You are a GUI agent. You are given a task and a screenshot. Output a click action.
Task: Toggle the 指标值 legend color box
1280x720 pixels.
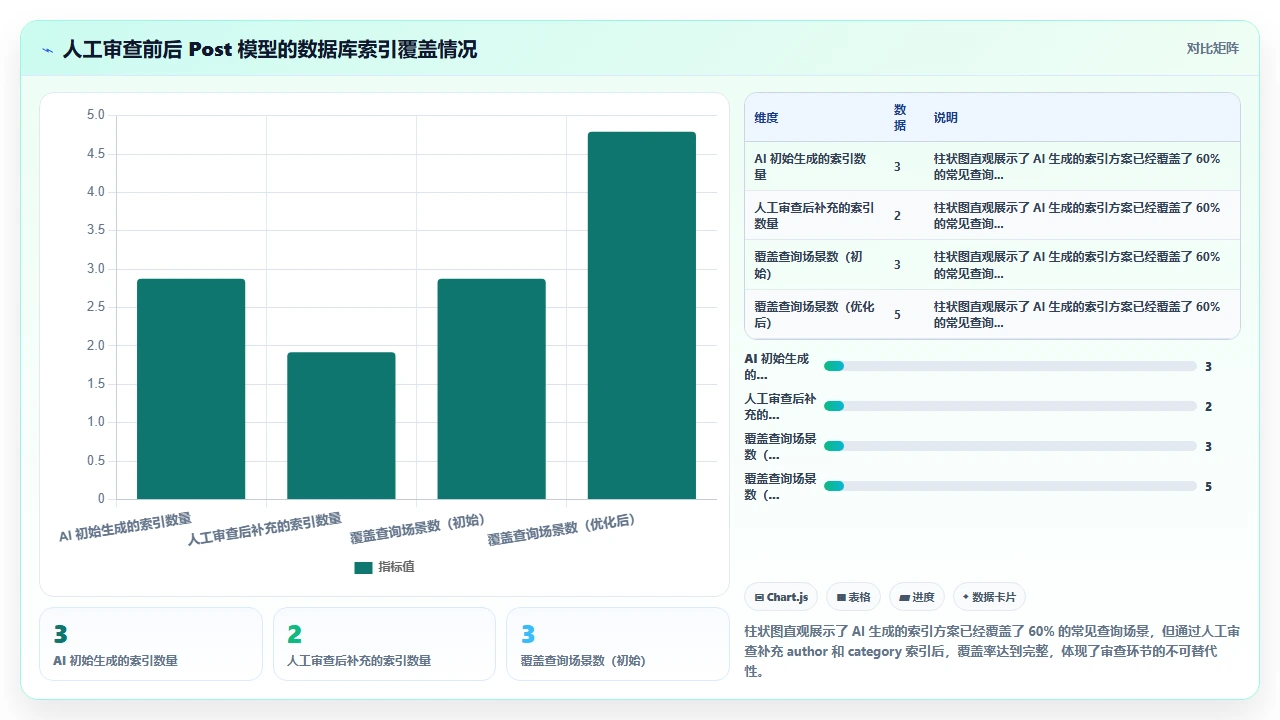coord(363,567)
